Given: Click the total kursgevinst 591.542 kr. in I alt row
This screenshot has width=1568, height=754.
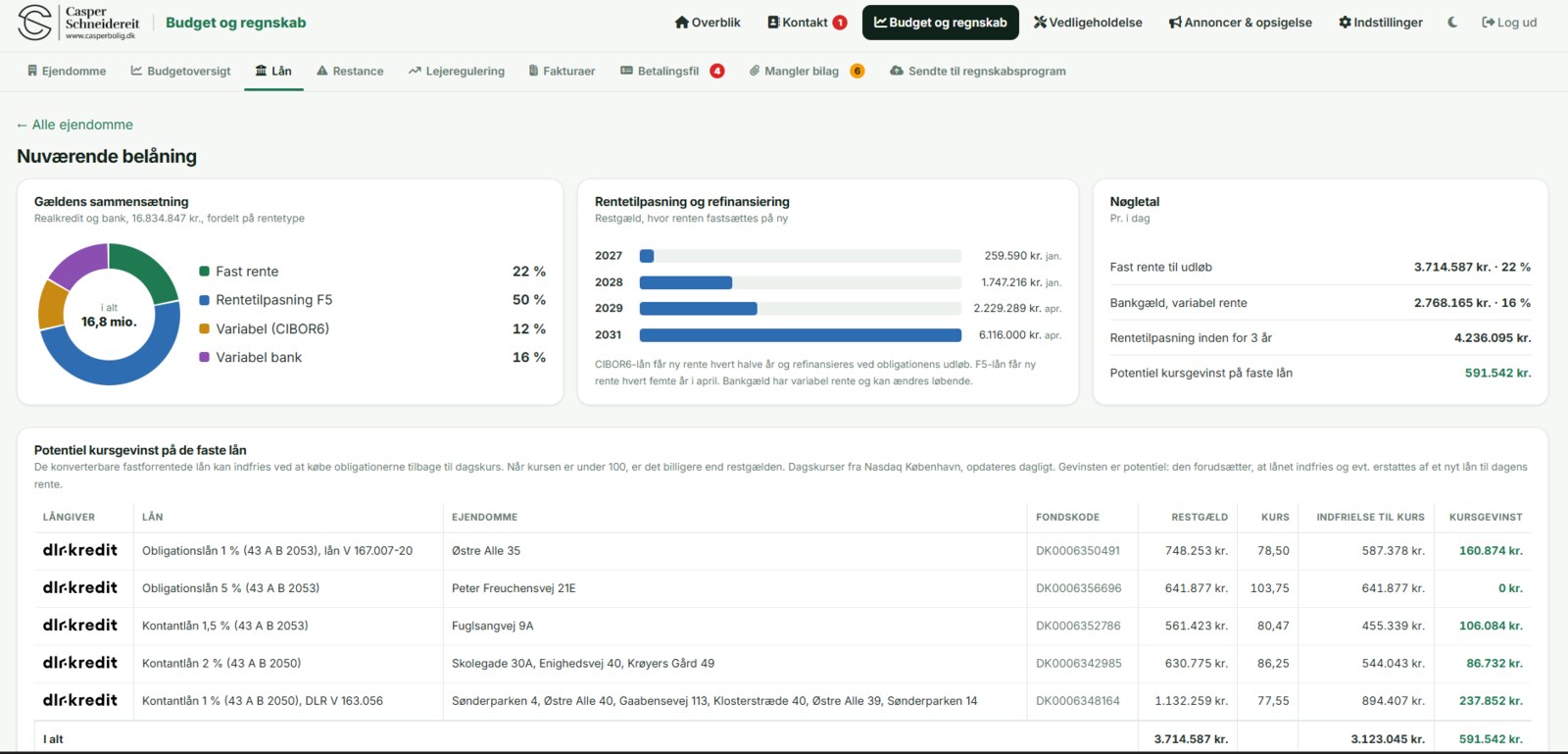Looking at the screenshot, I should tap(1491, 739).
